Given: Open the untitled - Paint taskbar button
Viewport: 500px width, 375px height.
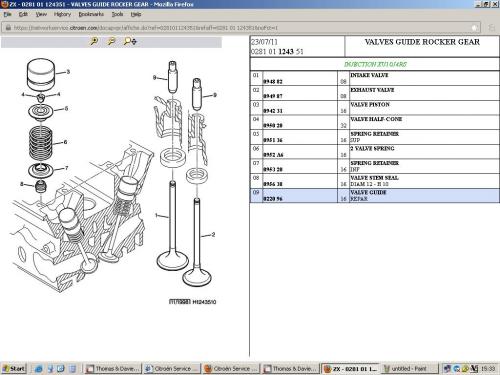Looking at the screenshot, I should click(409, 368).
